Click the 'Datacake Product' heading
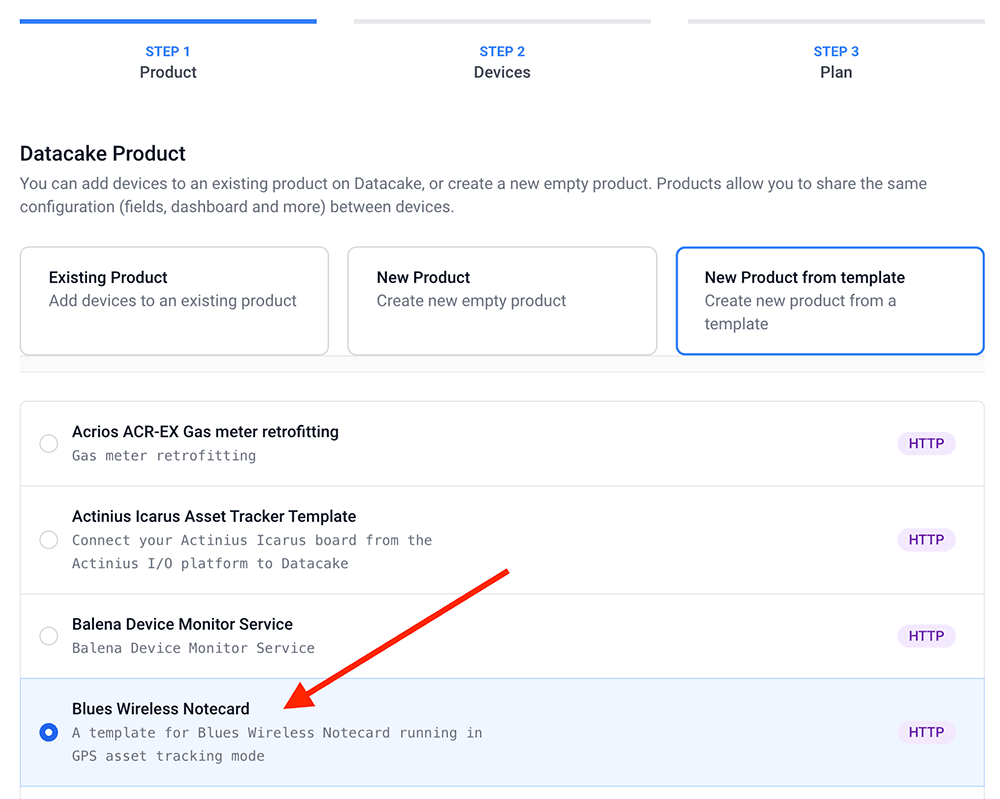1000x799 pixels. [x=103, y=154]
